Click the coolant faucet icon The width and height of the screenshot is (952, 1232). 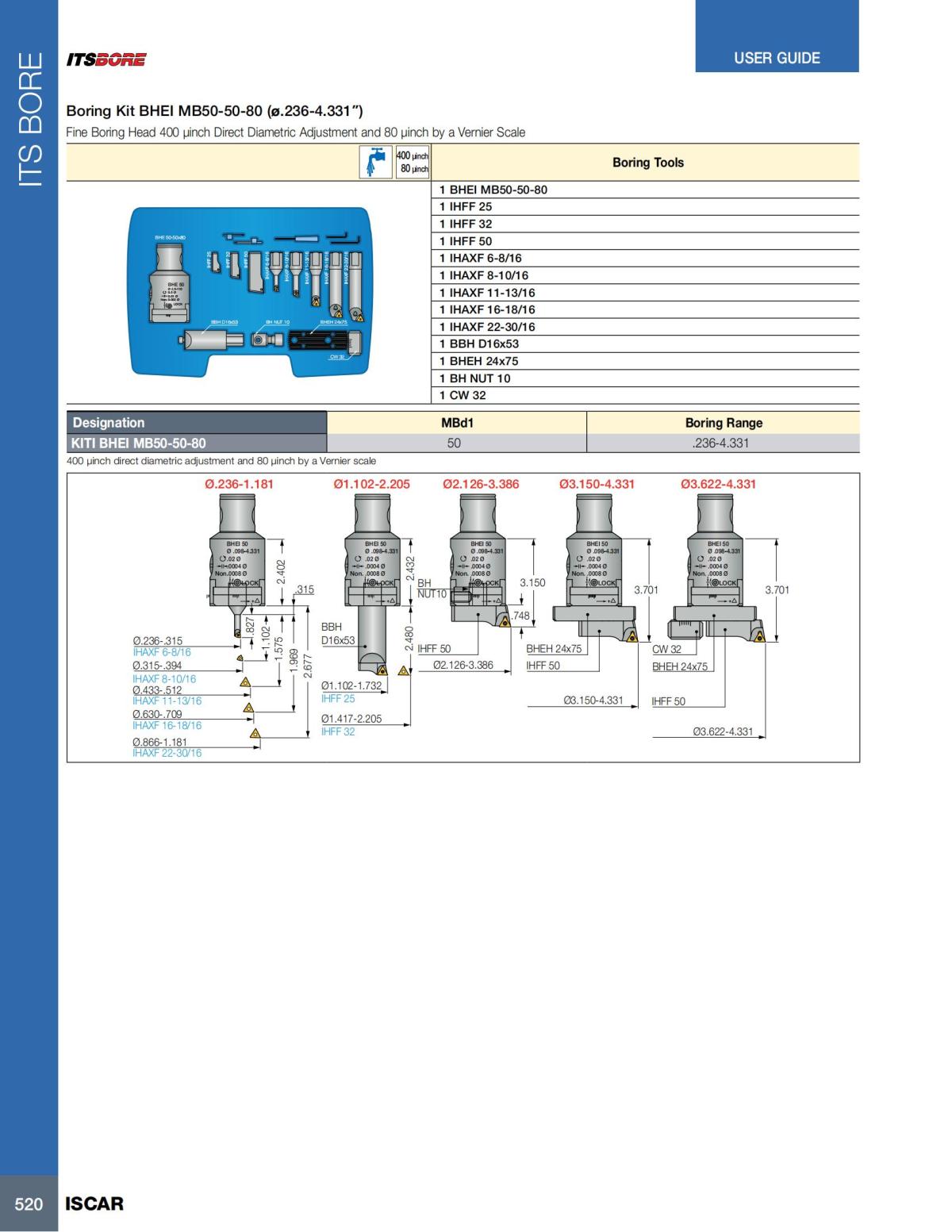(377, 163)
